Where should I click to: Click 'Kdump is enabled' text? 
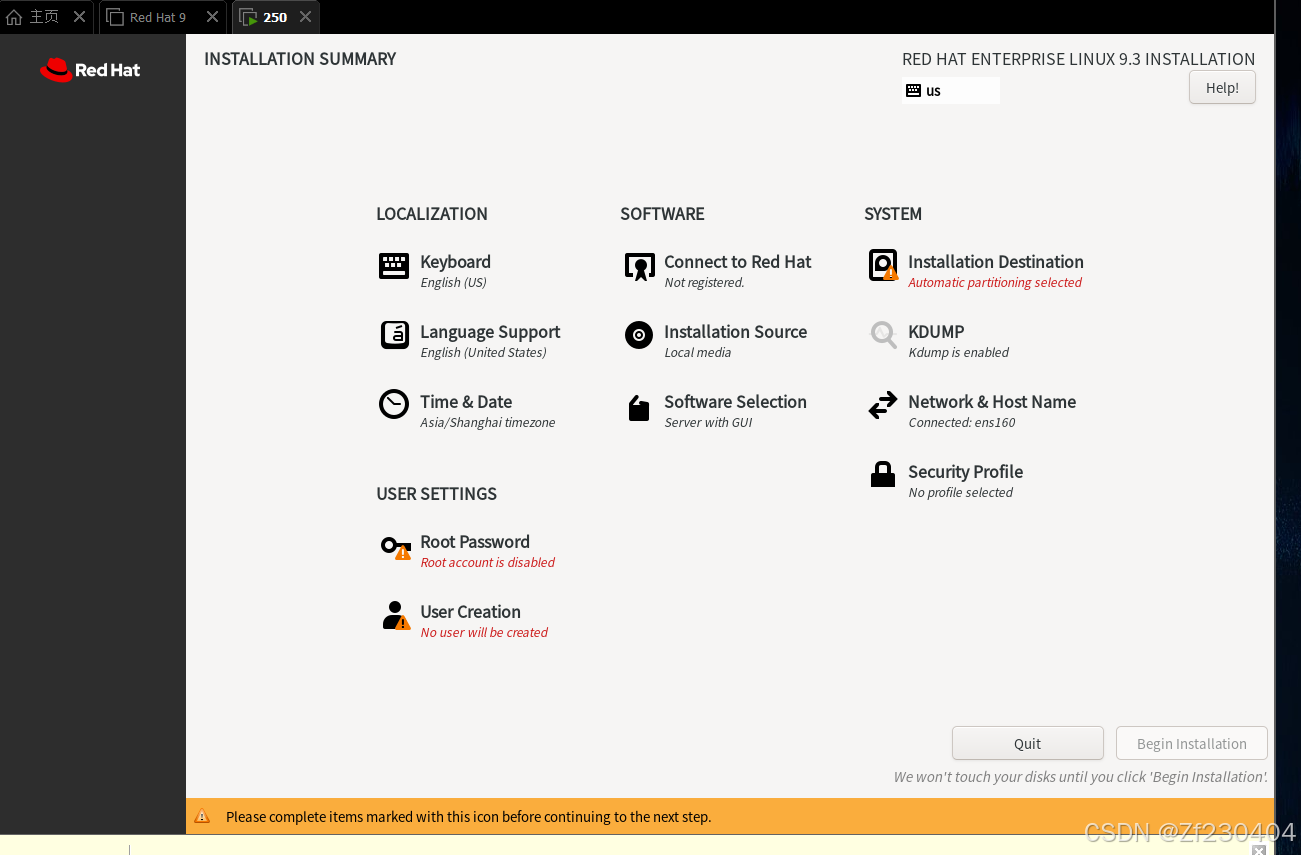click(x=958, y=353)
